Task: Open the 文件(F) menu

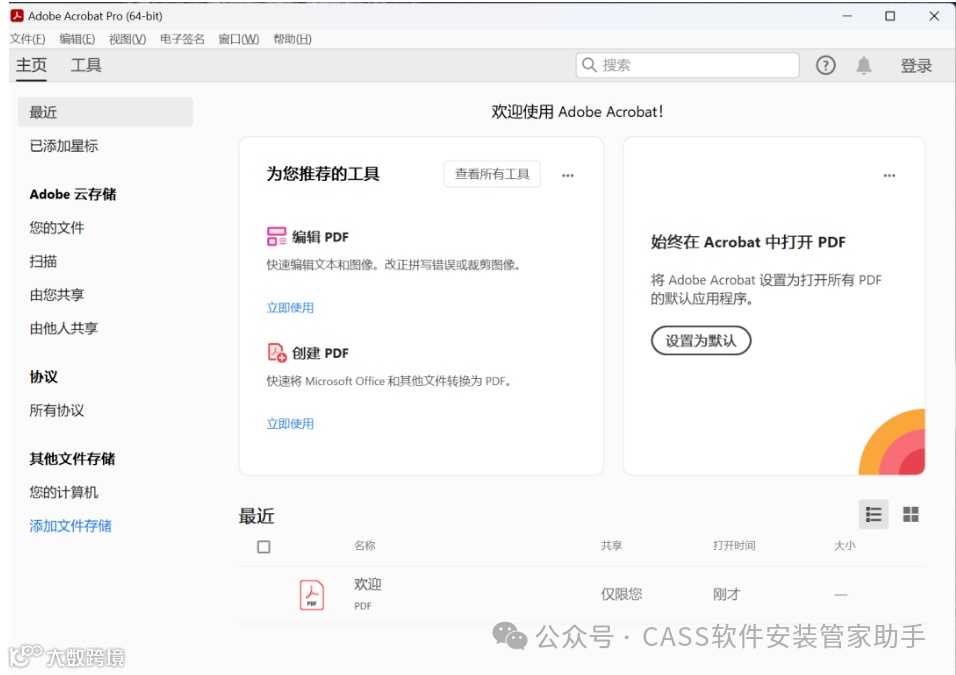Action: (27, 39)
